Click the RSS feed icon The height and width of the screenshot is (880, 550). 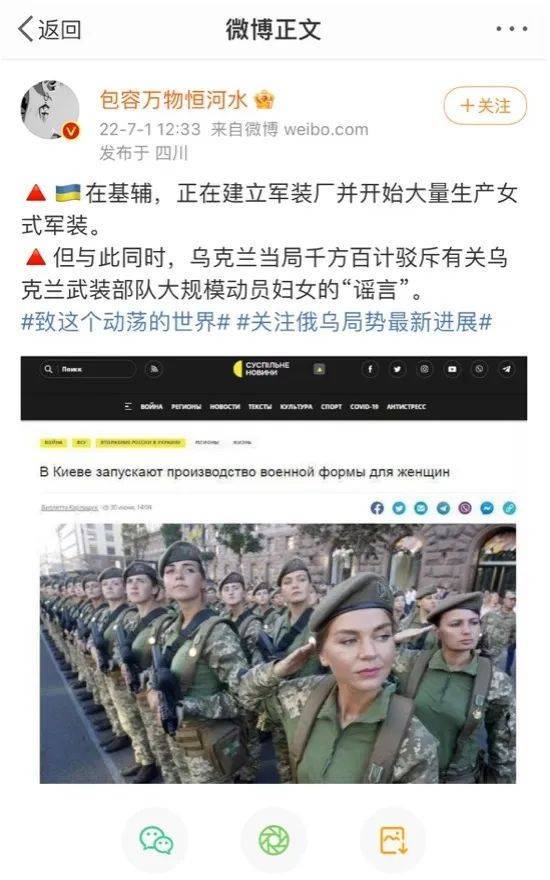point(154,369)
